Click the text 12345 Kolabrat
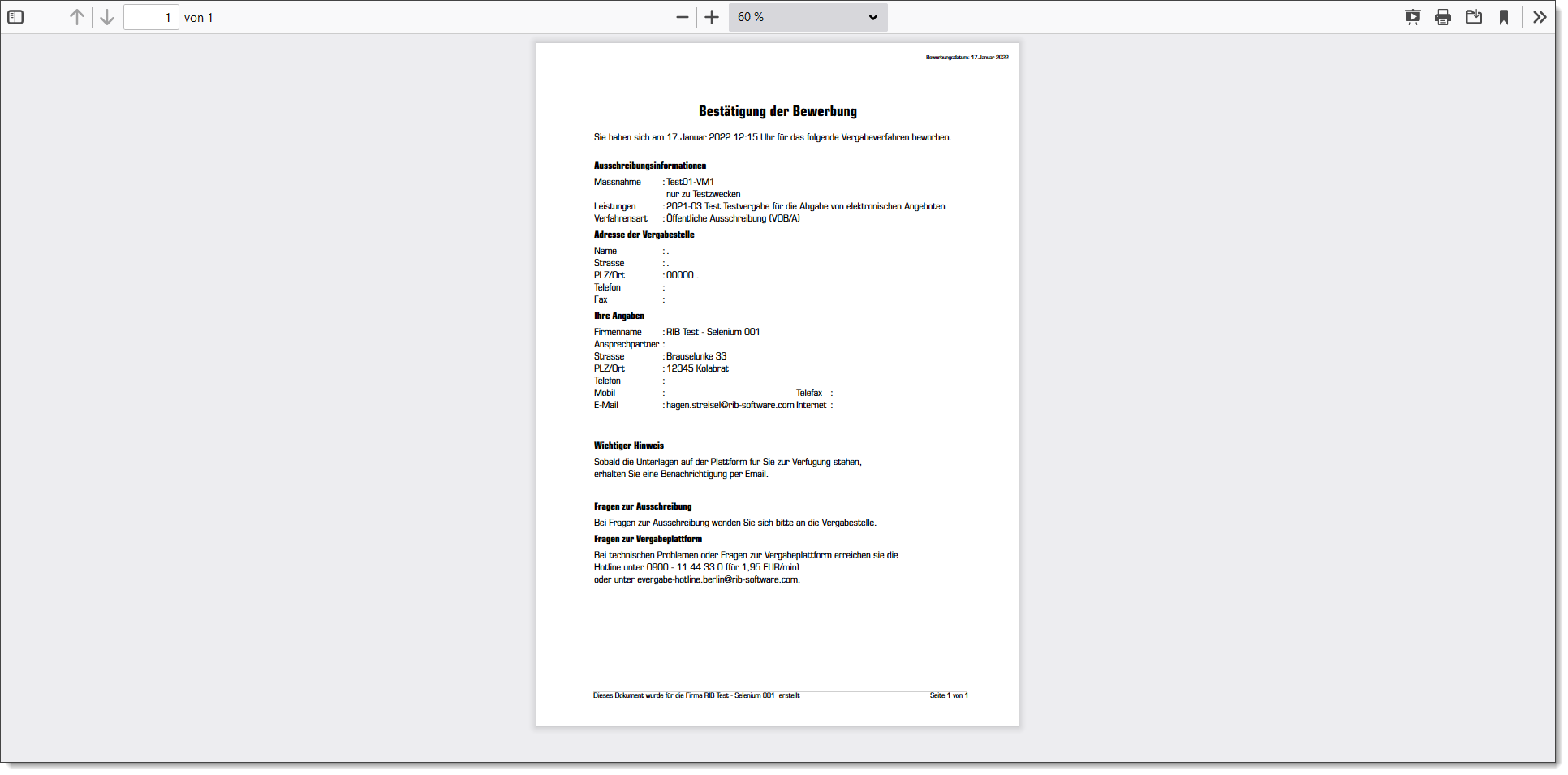 [x=697, y=368]
